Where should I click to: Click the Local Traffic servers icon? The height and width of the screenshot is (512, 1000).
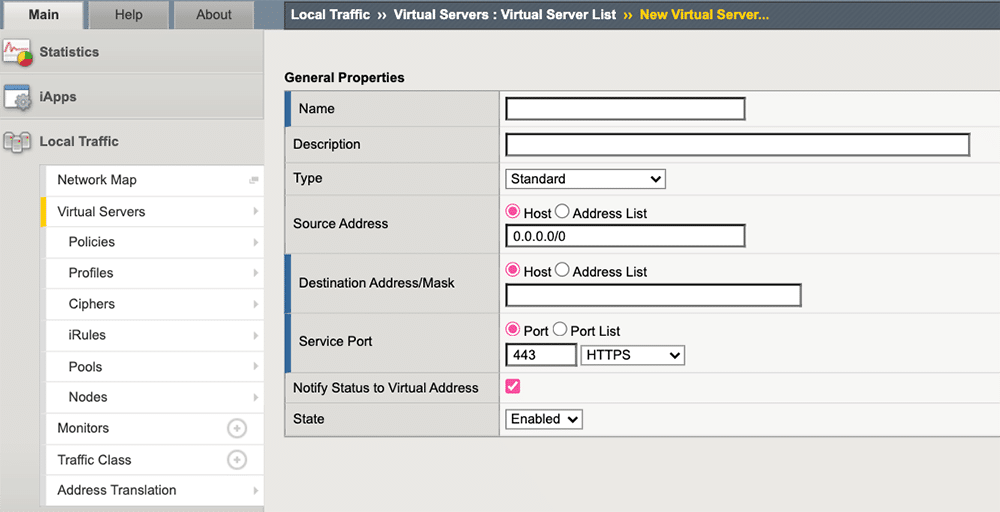tap(18, 142)
